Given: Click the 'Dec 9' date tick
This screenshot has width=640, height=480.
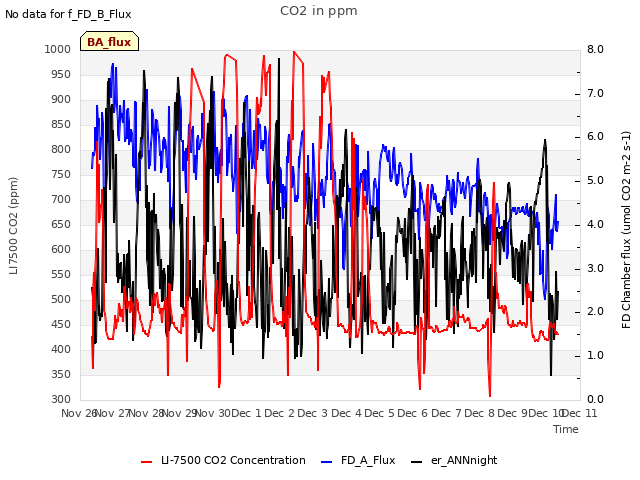Looking at the screenshot, I should click(513, 413).
